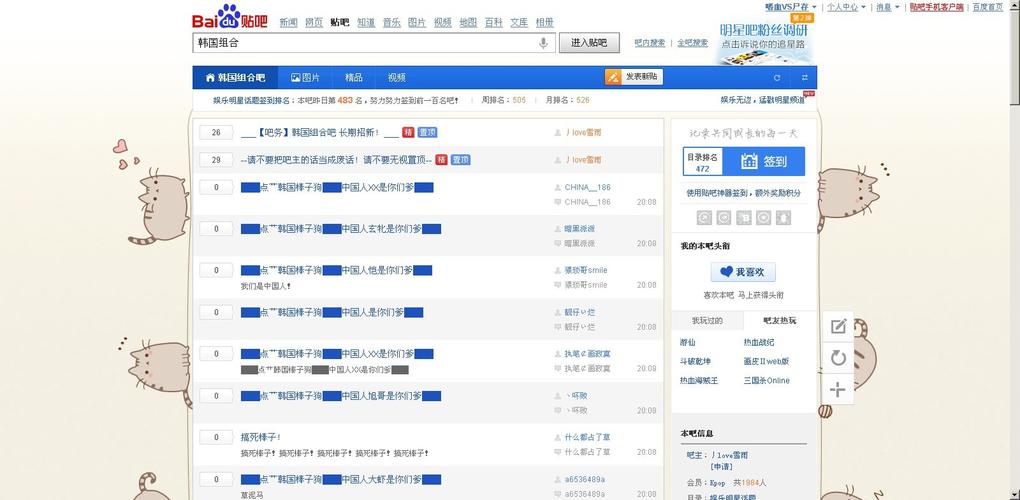This screenshot has height=500, width=1020.
Task: Click the fourth grey sign-in badge icon
Action: [764, 218]
